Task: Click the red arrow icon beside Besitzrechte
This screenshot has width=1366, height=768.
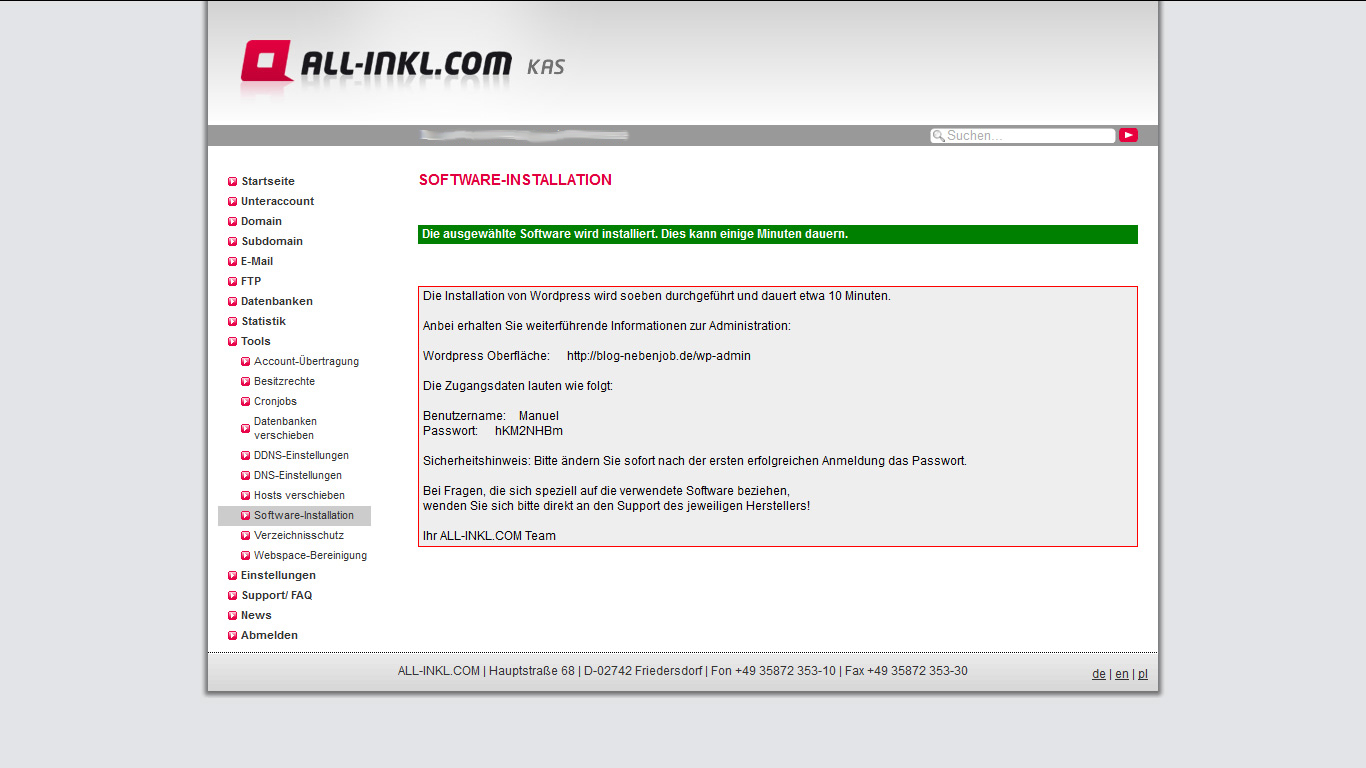Action: click(245, 382)
